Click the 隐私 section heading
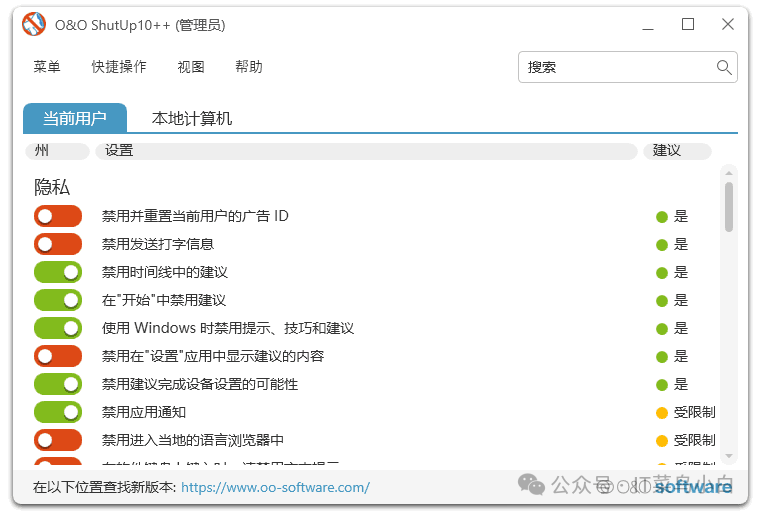 pos(52,187)
